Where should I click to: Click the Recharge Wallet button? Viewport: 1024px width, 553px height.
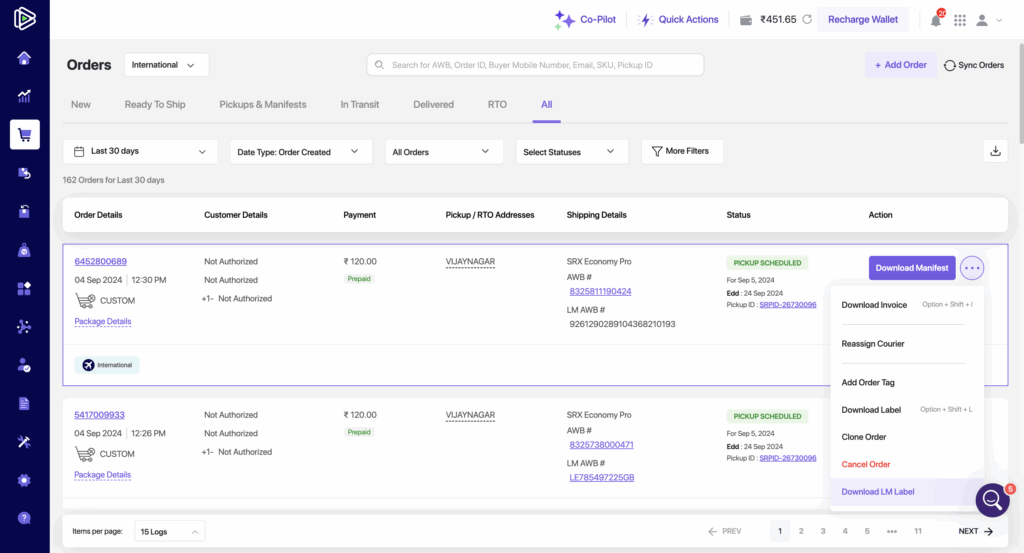pos(863,20)
